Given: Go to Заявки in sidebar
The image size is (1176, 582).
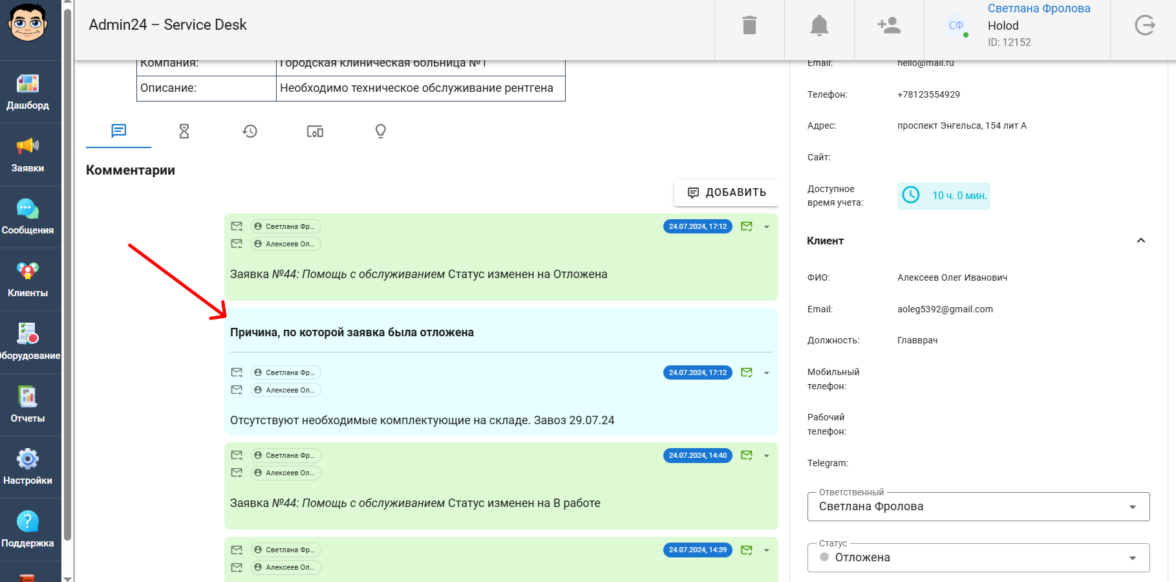Looking at the screenshot, I should [x=28, y=155].
